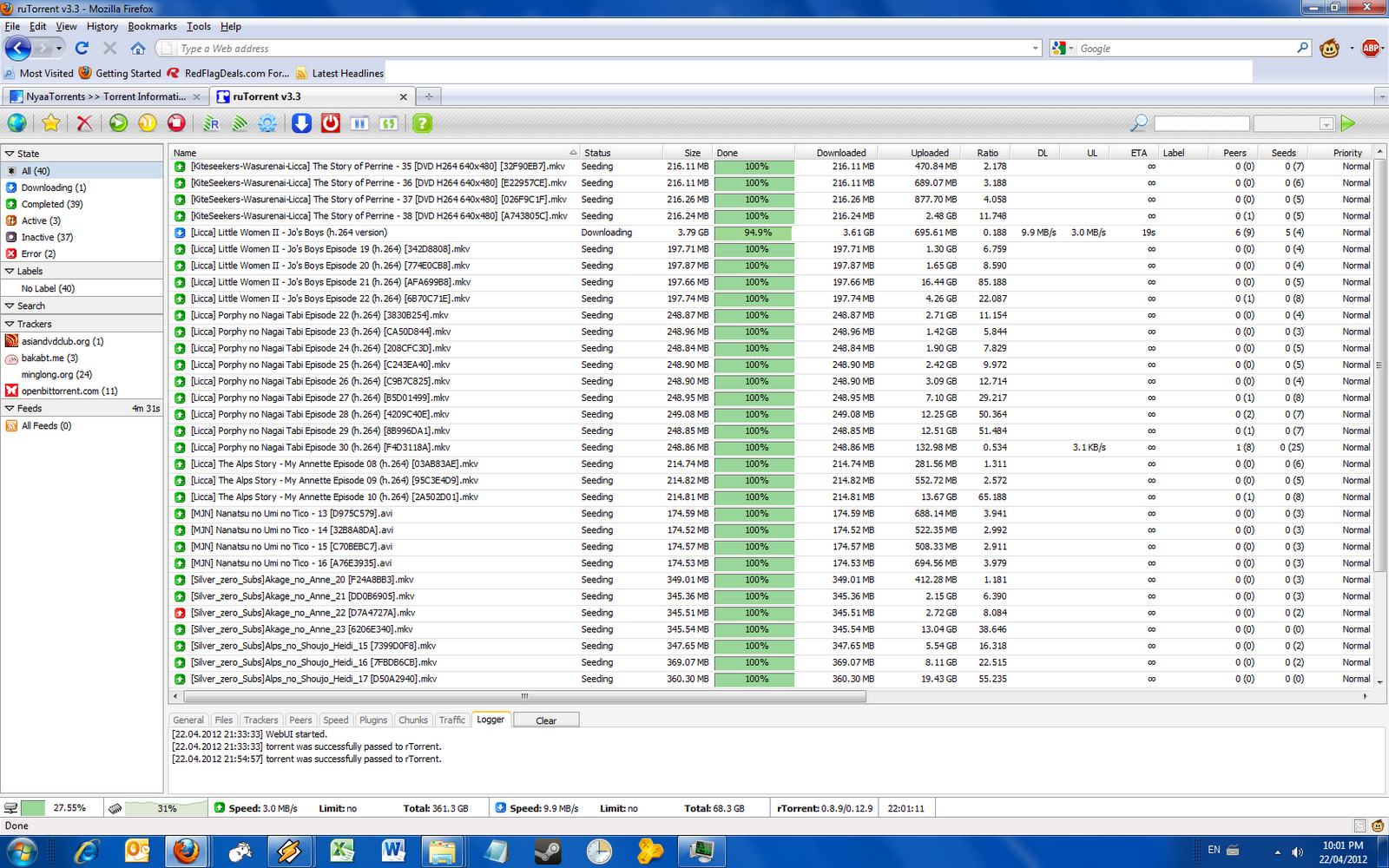Pause torrent with yellow pause icon
This screenshot has height=868, width=1389.
(148, 123)
